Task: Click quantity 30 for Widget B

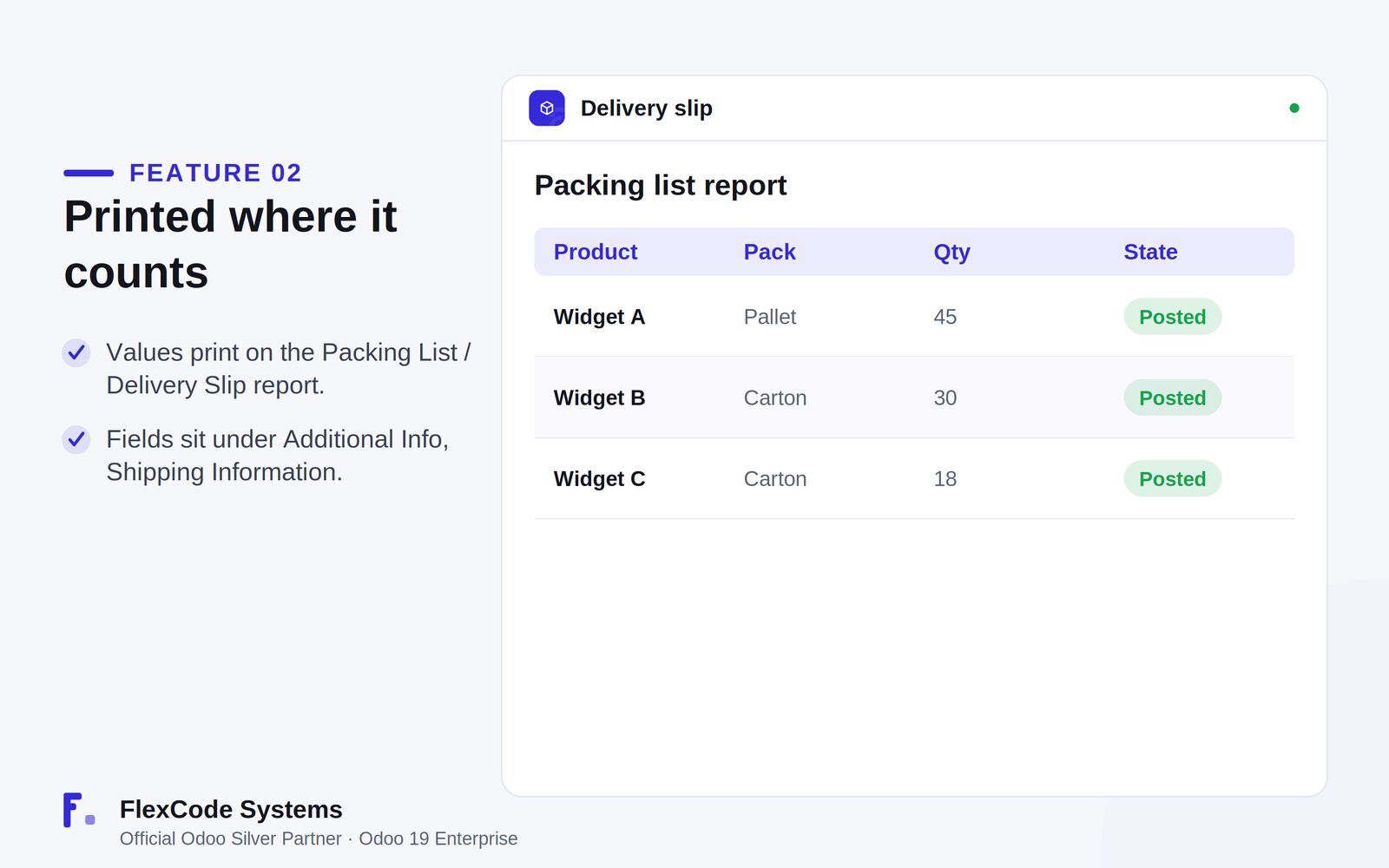Action: pos(945,398)
